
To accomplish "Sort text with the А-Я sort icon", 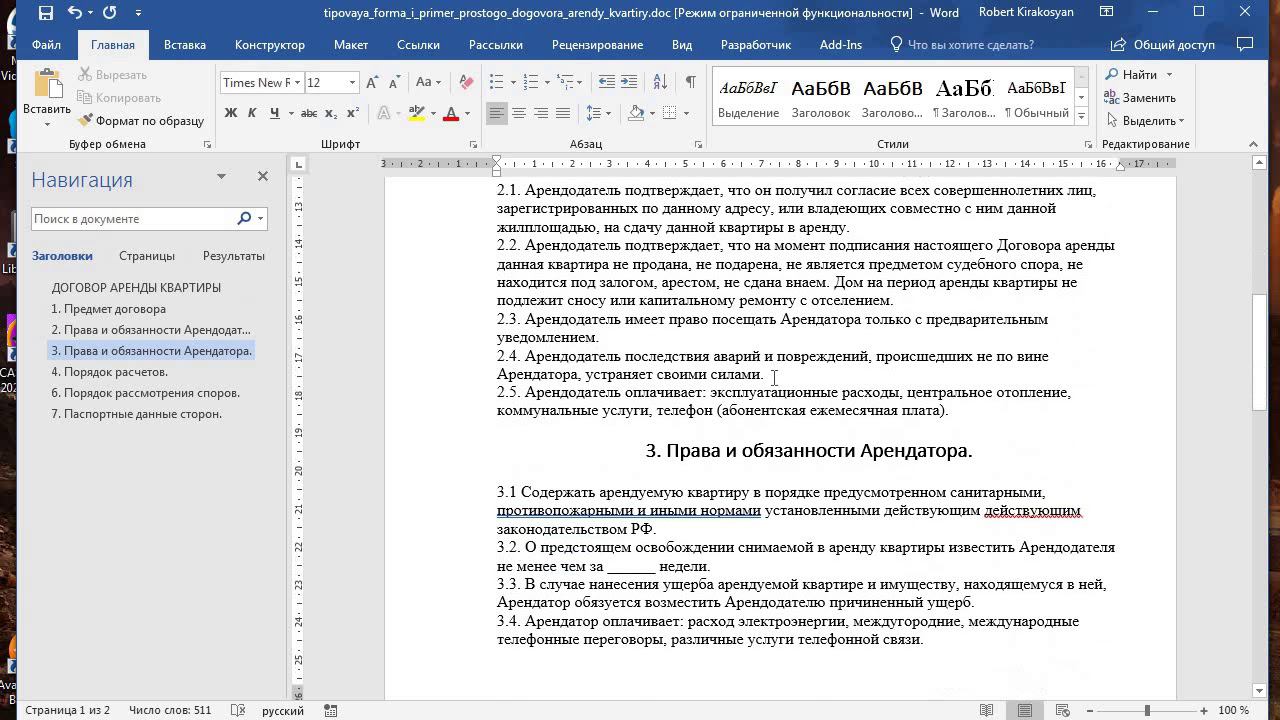I will click(x=660, y=82).
